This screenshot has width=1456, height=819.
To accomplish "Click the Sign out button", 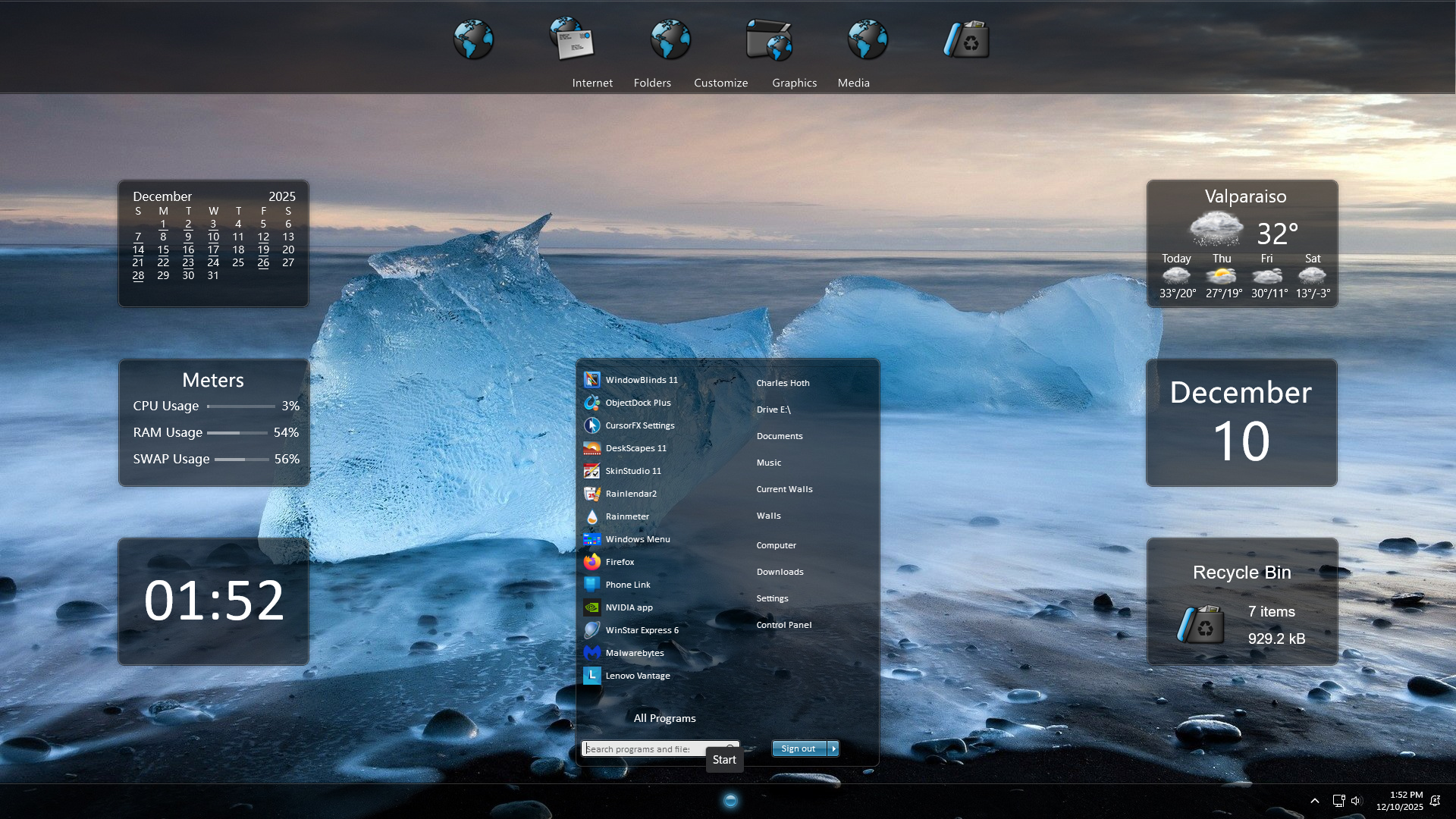I will pyautogui.click(x=799, y=748).
